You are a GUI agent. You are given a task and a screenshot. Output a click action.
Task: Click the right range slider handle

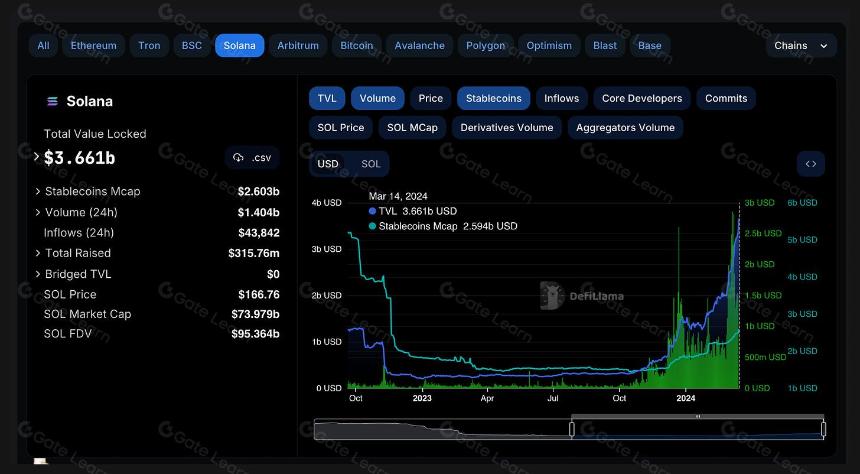[x=823, y=429]
